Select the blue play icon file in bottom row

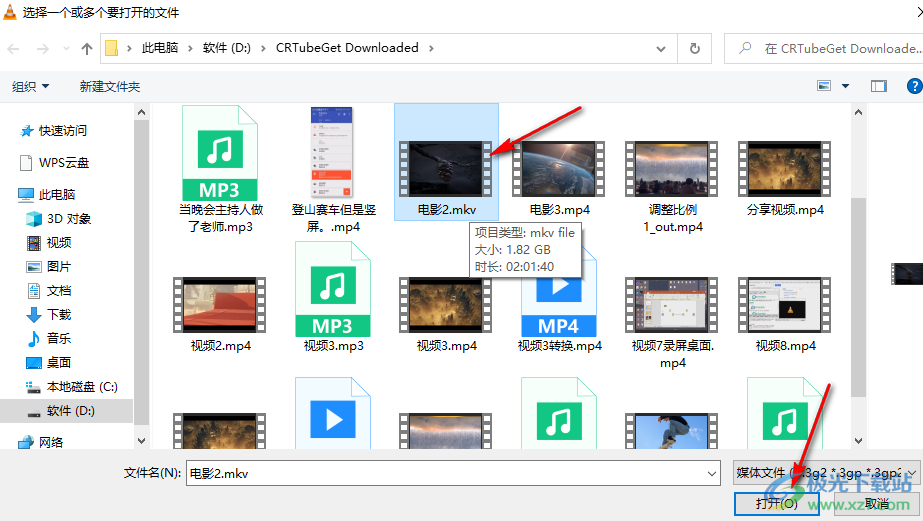pos(333,413)
